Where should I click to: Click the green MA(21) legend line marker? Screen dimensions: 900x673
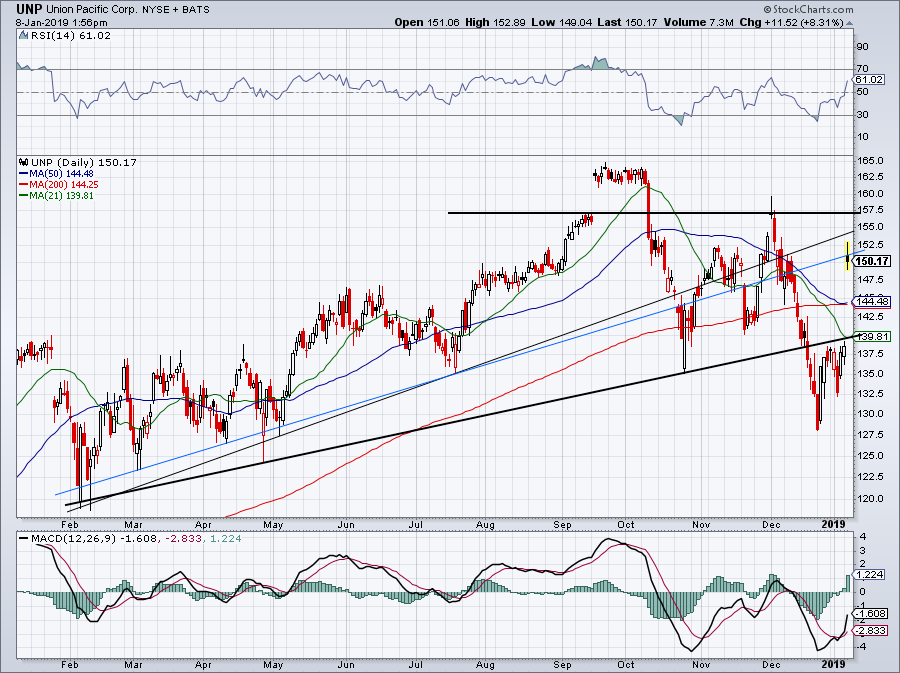[x=24, y=196]
